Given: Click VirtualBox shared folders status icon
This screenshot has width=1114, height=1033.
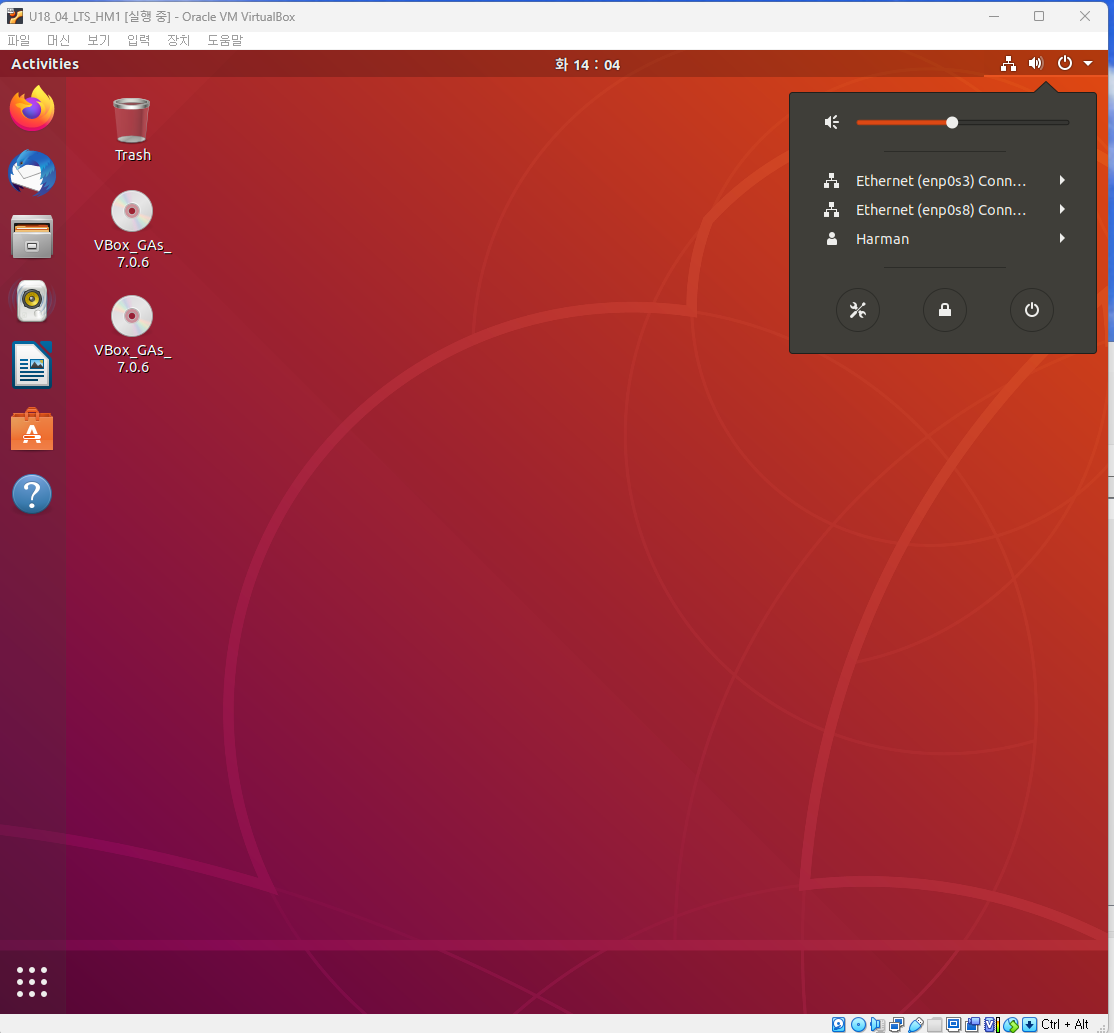Looking at the screenshot, I should pos(934,1024).
